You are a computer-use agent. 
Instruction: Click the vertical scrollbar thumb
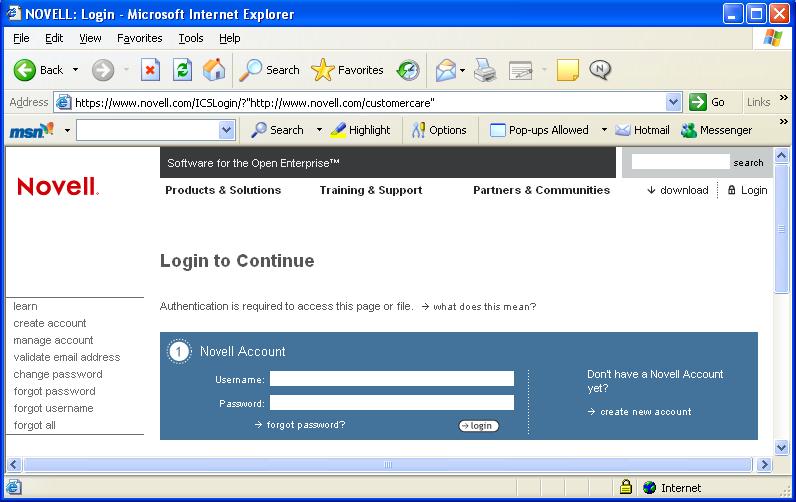tap(781, 228)
